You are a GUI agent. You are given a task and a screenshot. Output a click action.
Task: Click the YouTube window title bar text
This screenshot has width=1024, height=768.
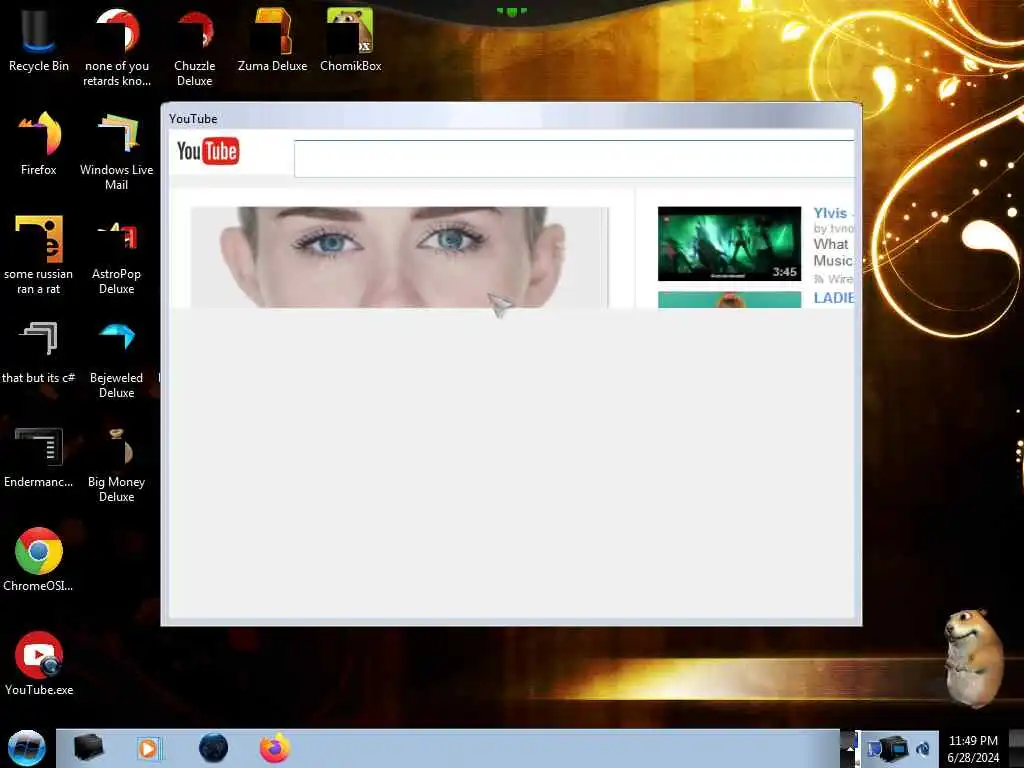[x=193, y=119]
